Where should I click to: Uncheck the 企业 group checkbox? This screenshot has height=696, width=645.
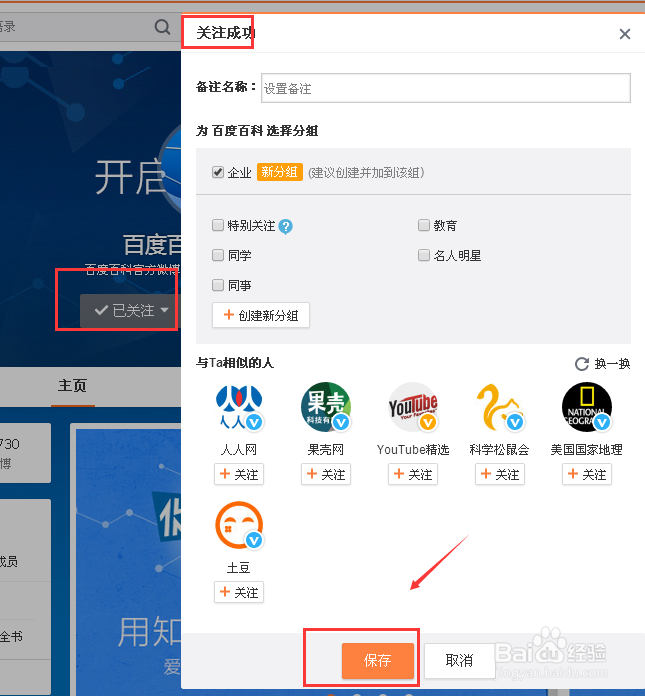218,172
